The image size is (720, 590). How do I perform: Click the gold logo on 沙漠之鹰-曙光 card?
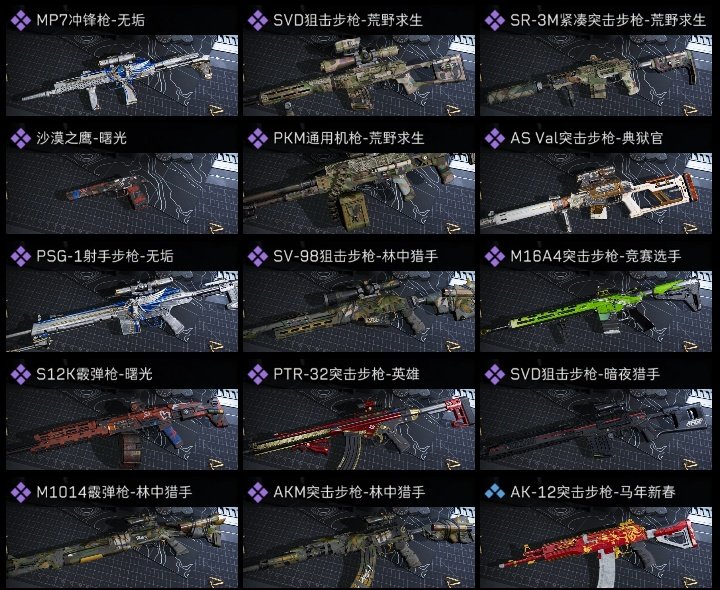pos(216,228)
